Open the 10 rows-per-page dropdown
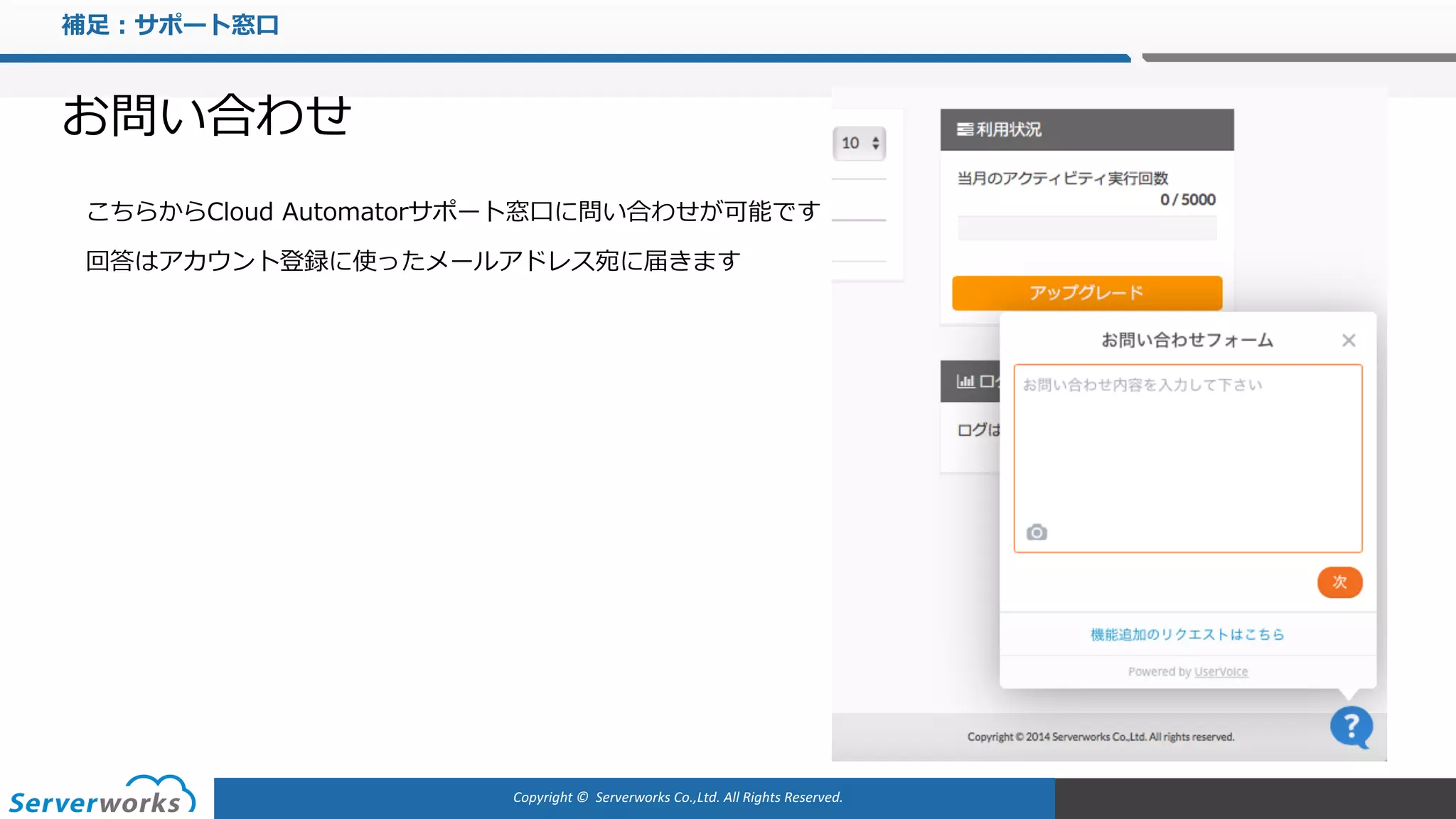Screen dimensions: 1456x819 859,143
